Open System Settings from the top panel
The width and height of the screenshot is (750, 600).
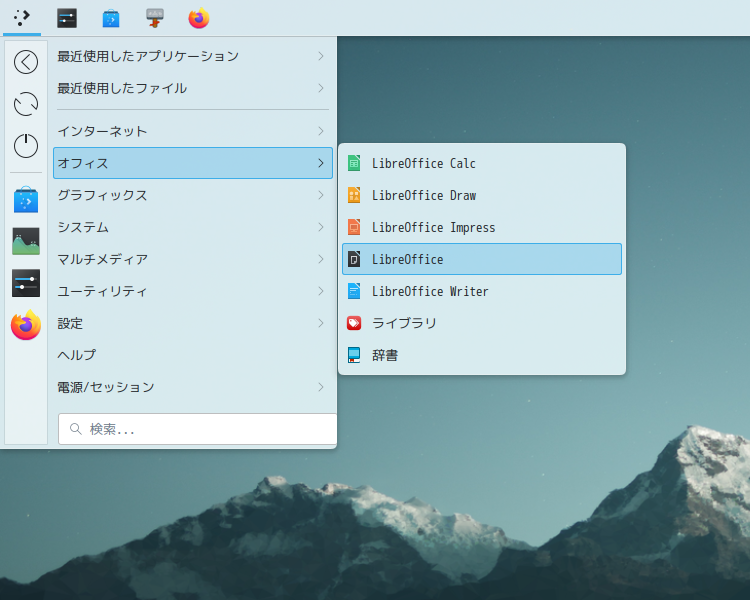(67, 18)
